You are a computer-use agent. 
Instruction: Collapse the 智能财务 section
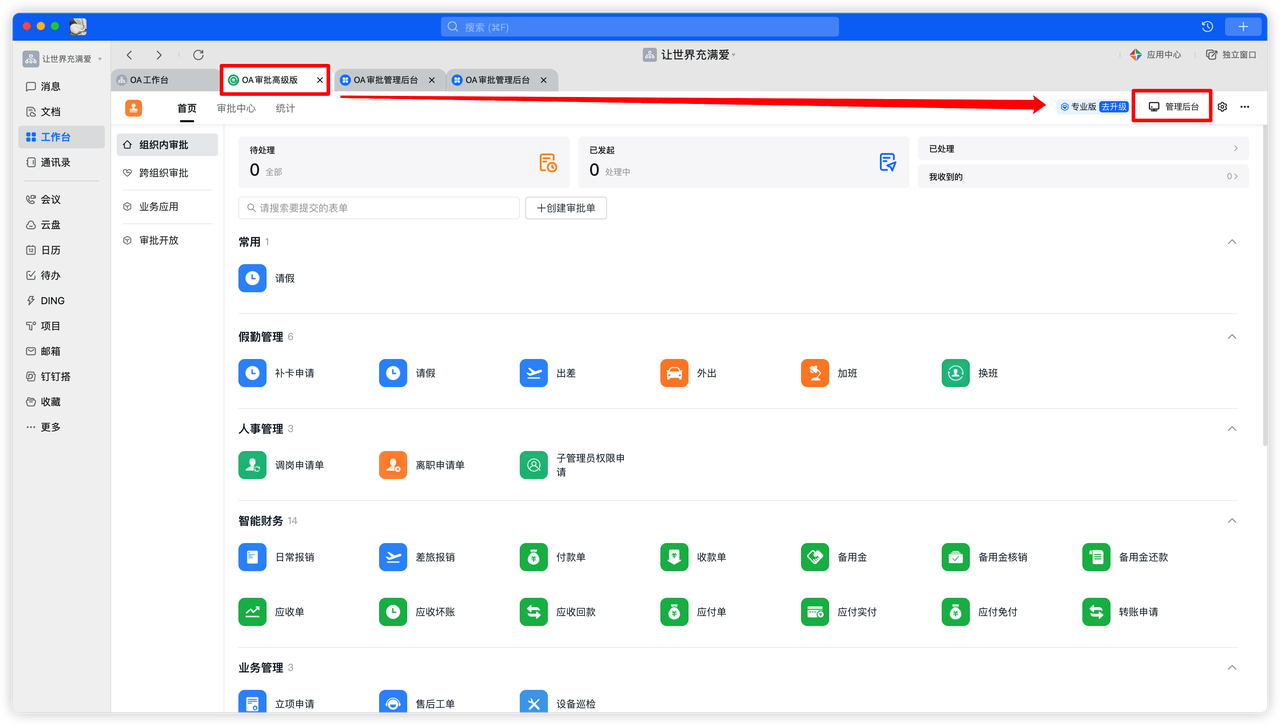click(x=1232, y=521)
